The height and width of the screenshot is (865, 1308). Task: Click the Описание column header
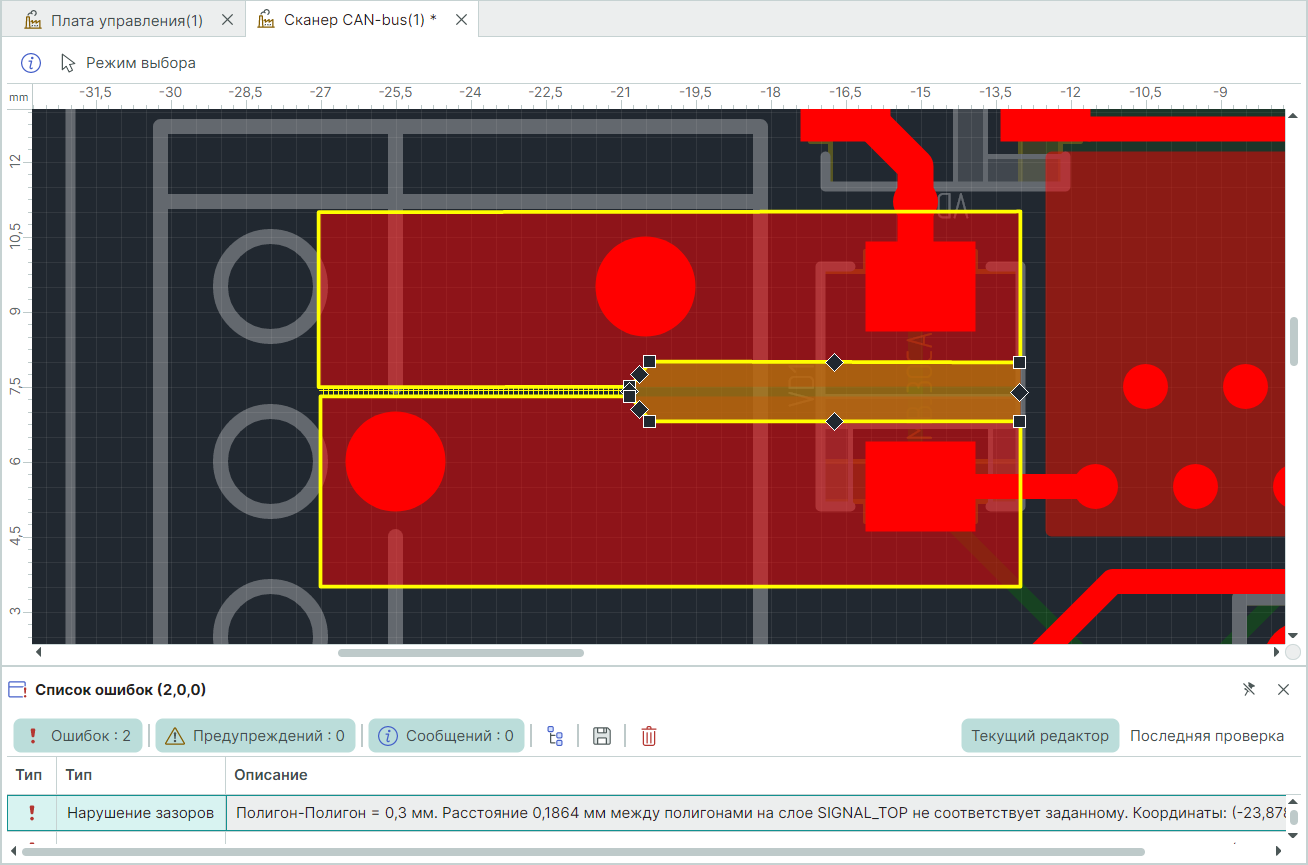270,775
